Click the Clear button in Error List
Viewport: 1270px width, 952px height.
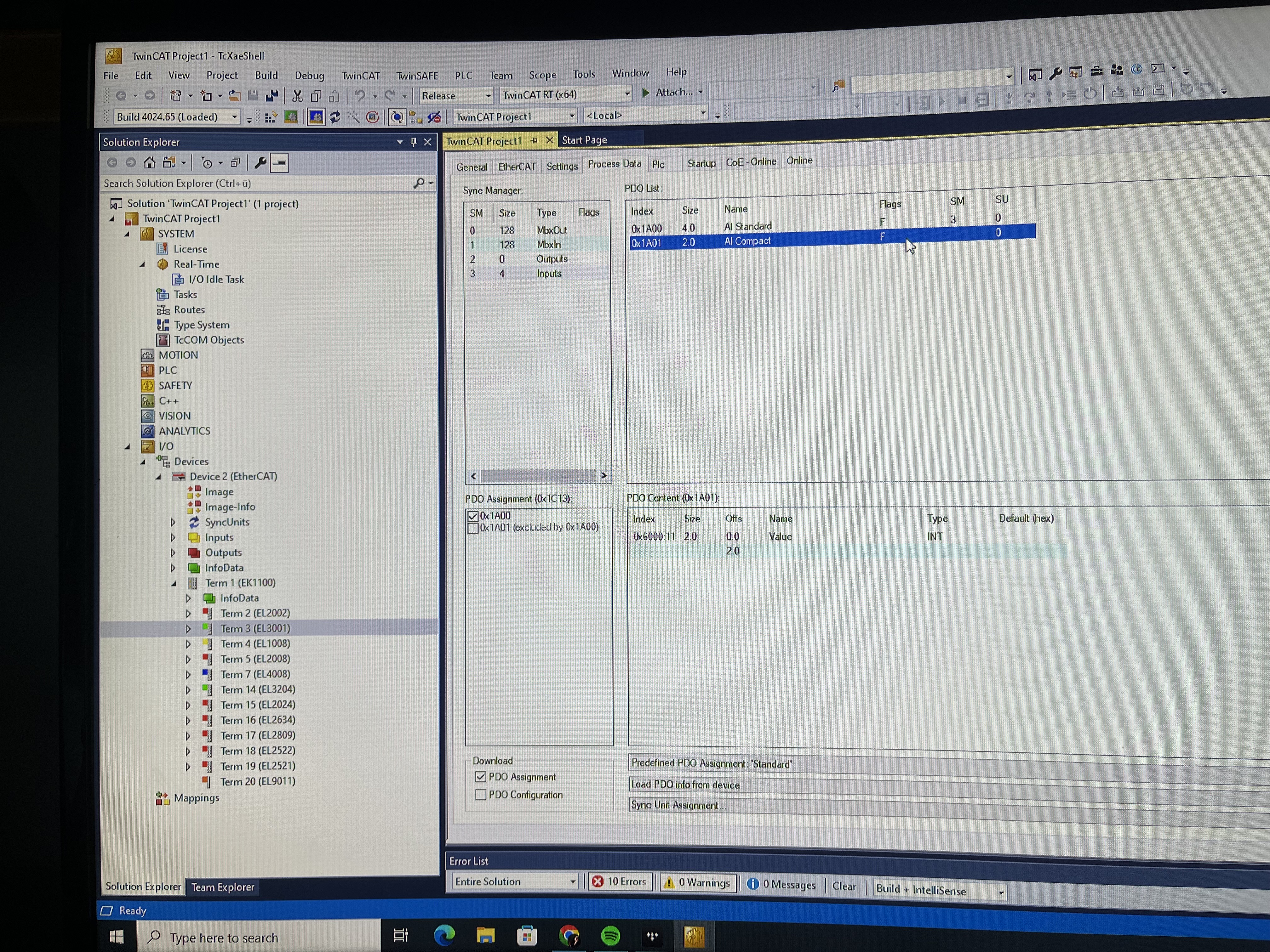pyautogui.click(x=844, y=886)
